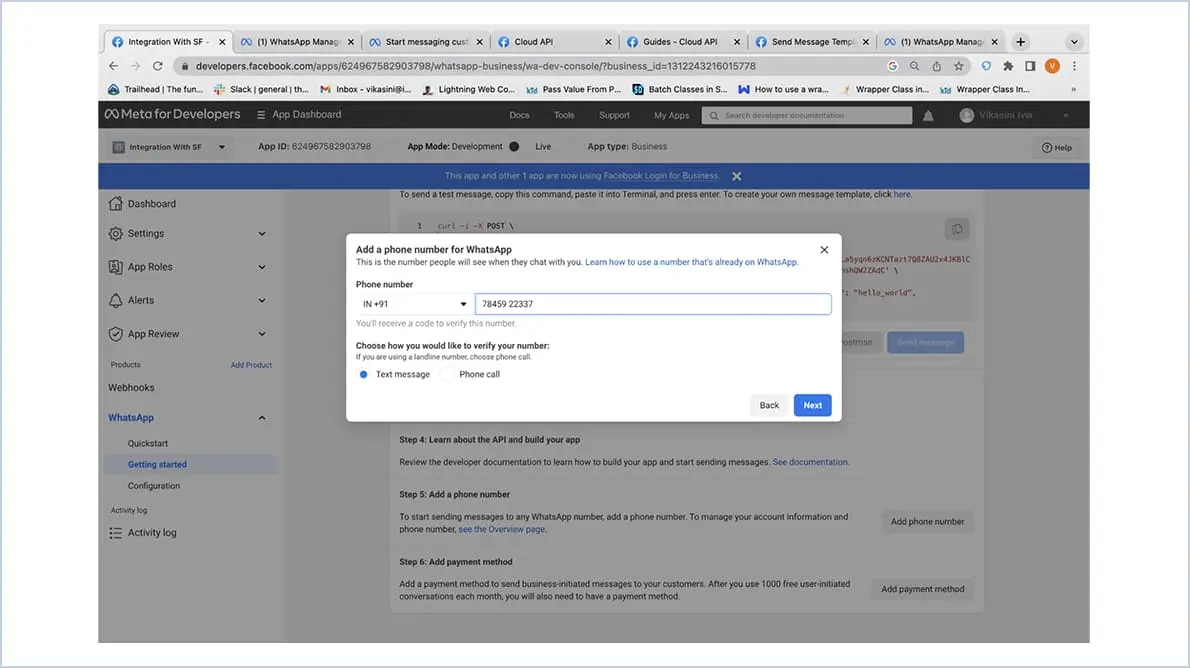Image resolution: width=1190 pixels, height=668 pixels.
Task: Click the Settings gear icon in sidebar
Action: pos(115,234)
